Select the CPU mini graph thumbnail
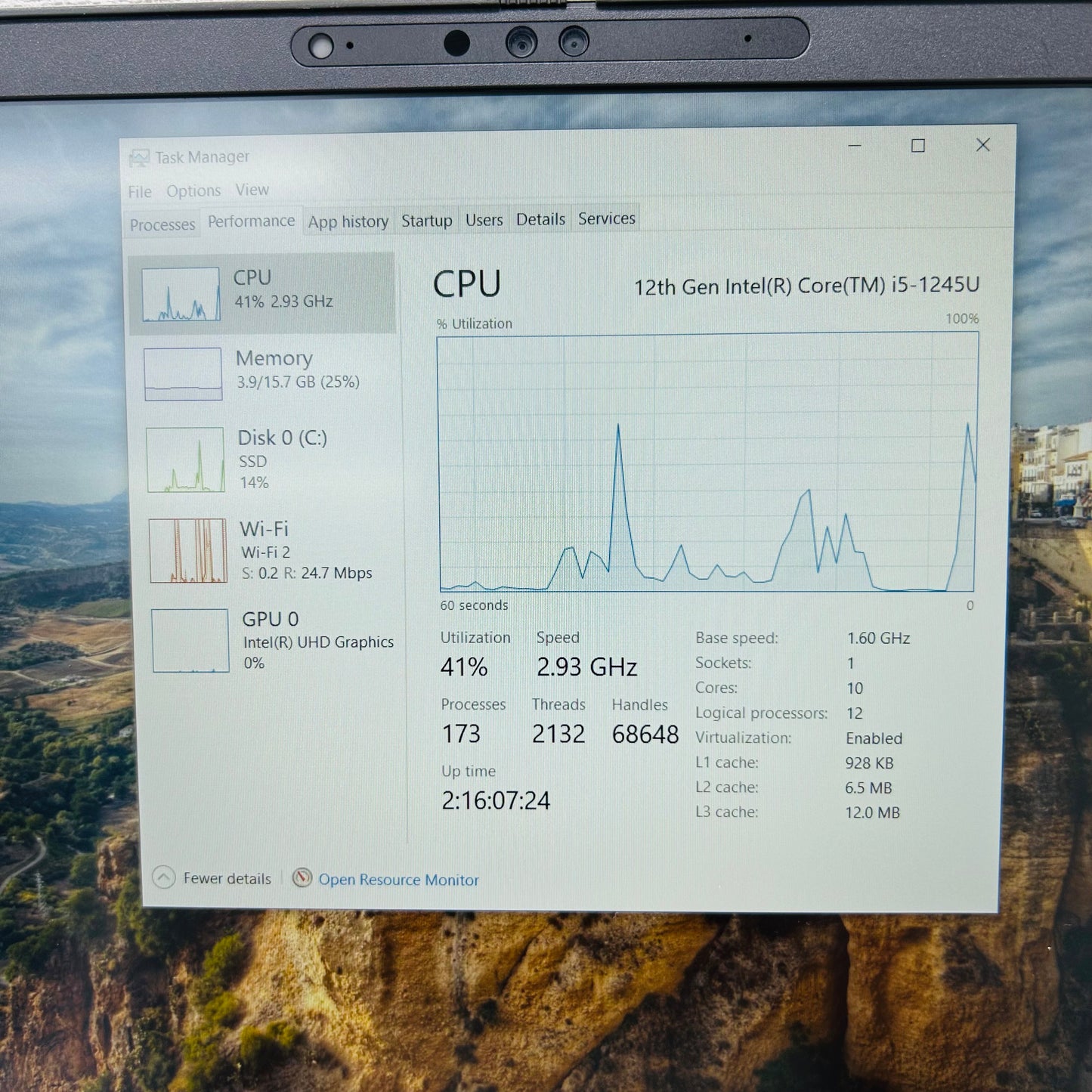 (x=181, y=294)
